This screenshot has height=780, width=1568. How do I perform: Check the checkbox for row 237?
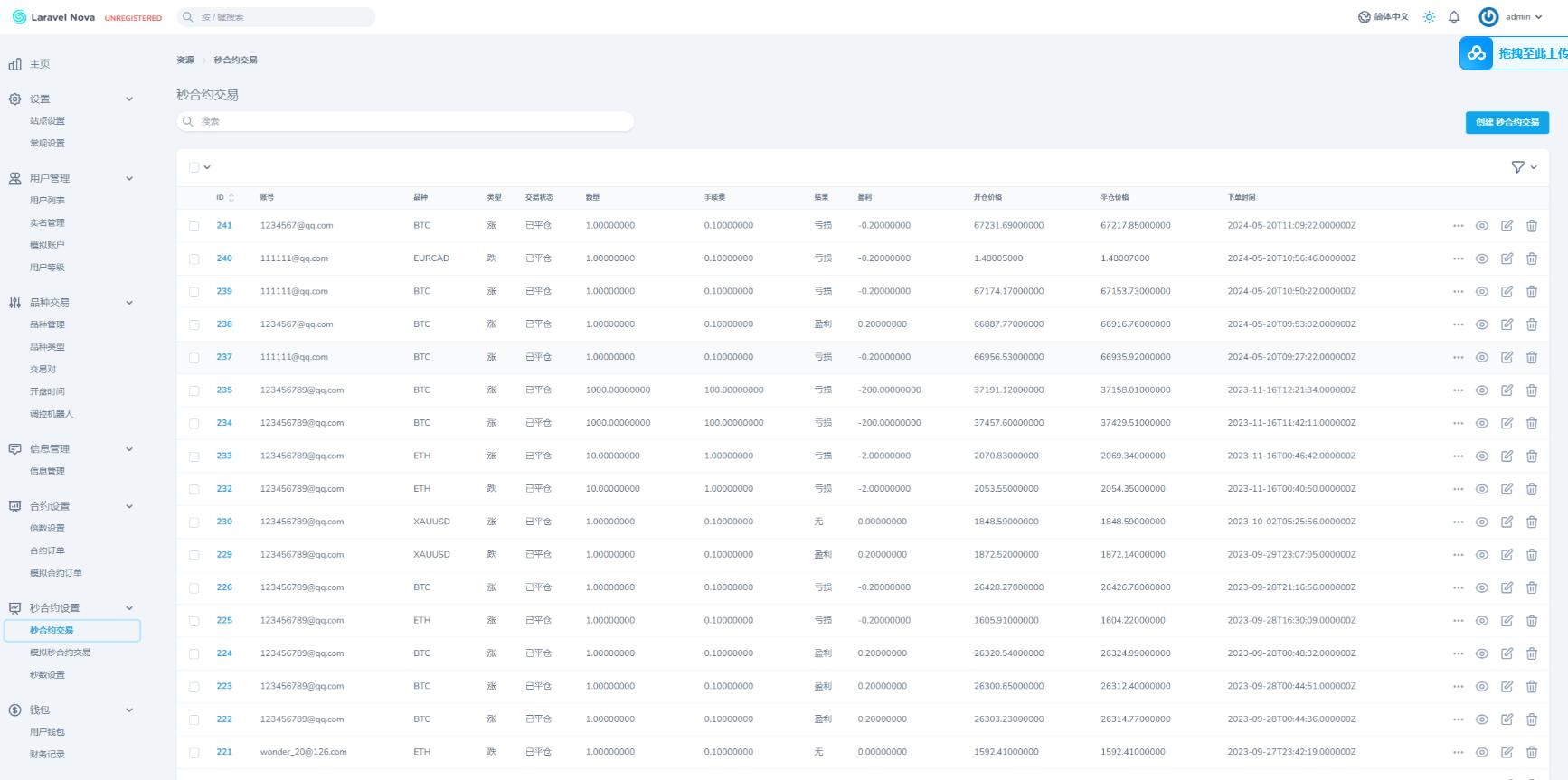(194, 358)
